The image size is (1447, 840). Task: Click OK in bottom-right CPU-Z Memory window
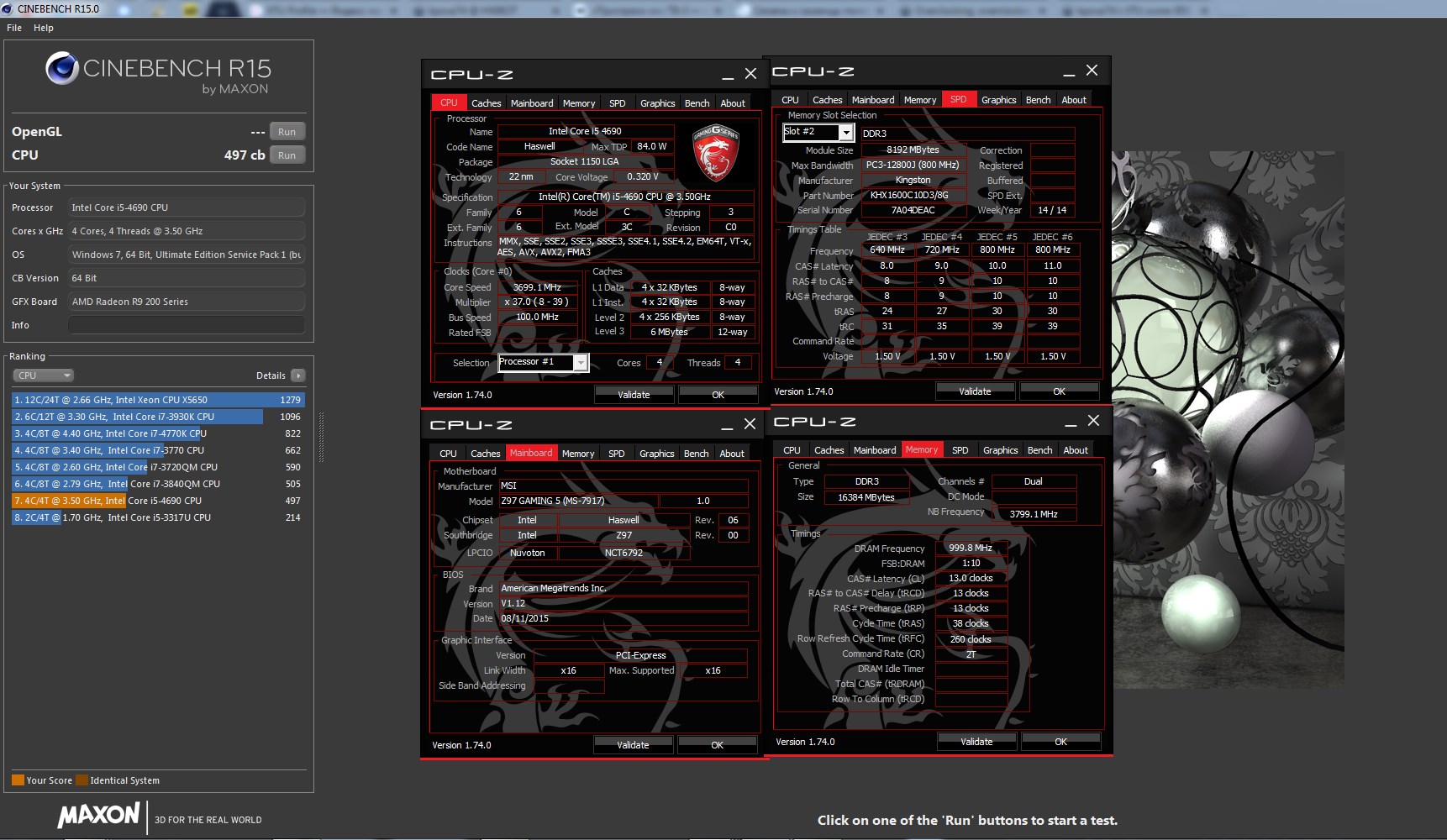pyautogui.click(x=1060, y=742)
